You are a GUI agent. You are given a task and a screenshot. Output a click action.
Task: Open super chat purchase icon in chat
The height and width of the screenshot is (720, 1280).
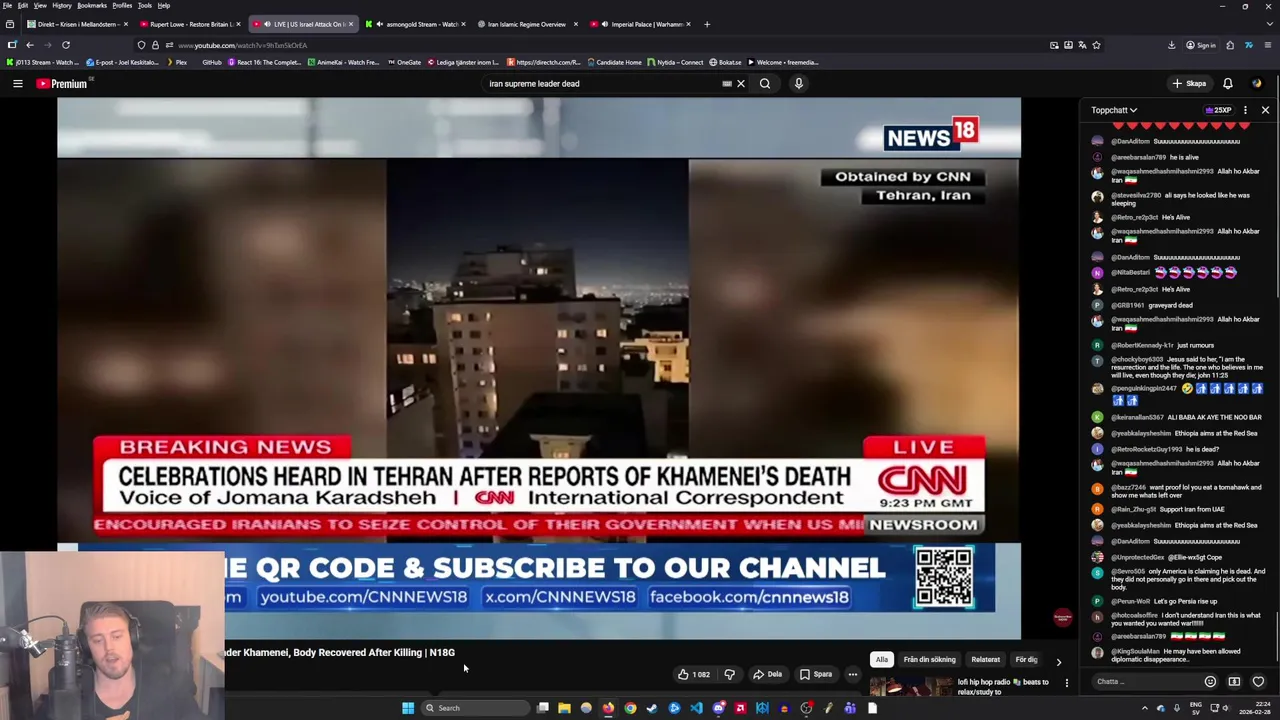[1234, 682]
